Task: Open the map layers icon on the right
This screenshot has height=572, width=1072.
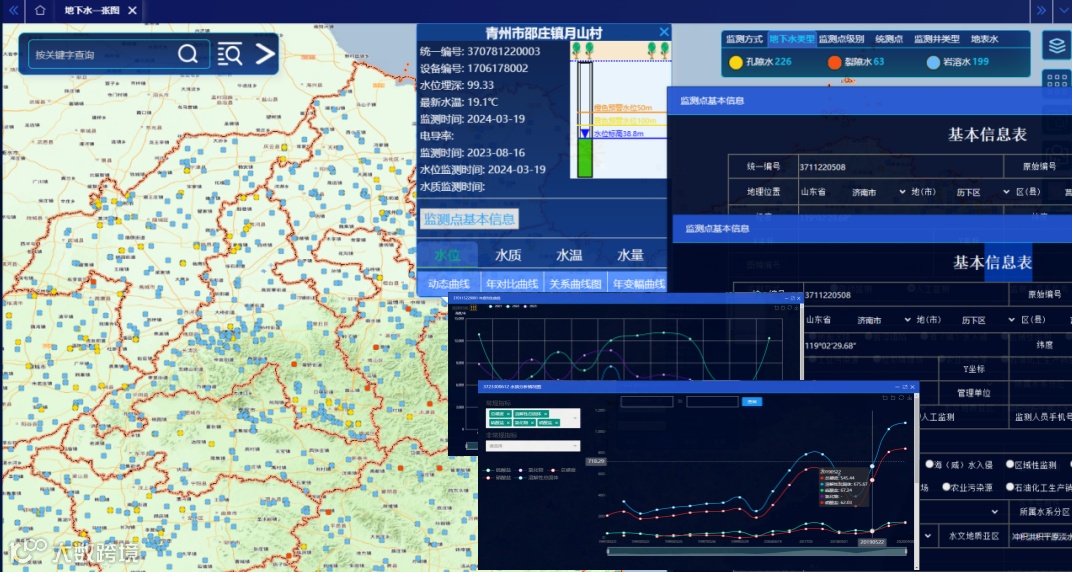Action: pyautogui.click(x=1056, y=45)
